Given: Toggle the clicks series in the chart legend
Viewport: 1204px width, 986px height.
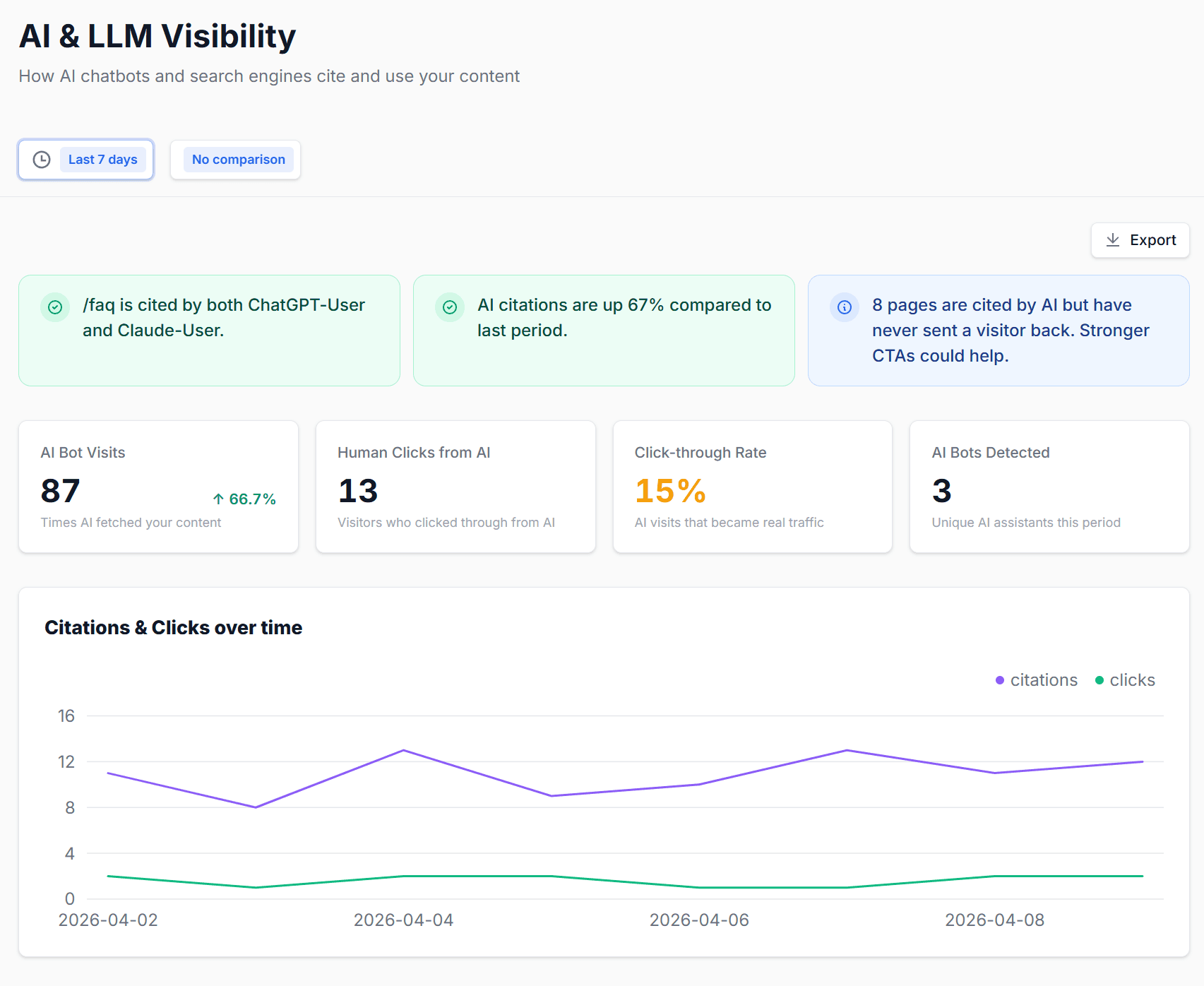Looking at the screenshot, I should tap(1125, 680).
